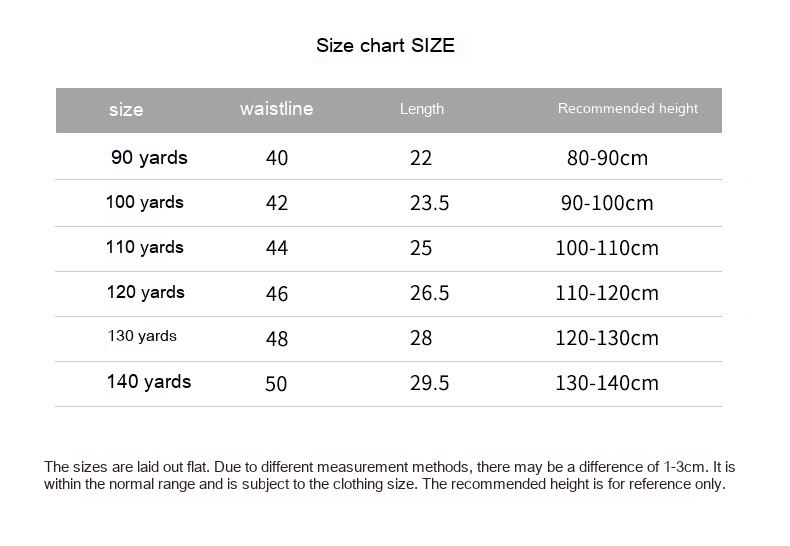Screen dimensions: 790x546
Task: Select the "Recommended height" column header
Action: pyautogui.click(x=627, y=109)
